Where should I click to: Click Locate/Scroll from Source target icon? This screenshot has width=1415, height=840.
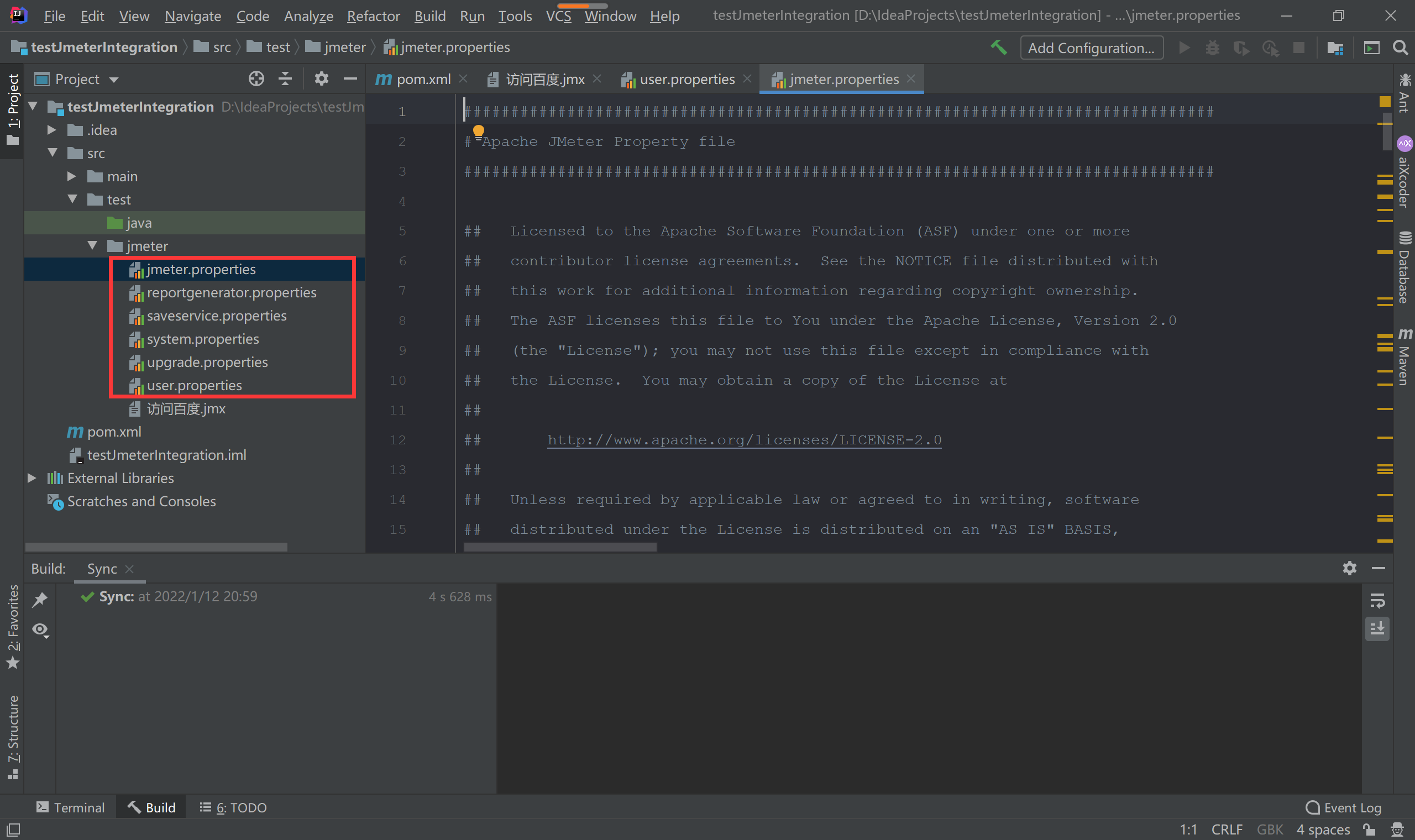(x=256, y=78)
